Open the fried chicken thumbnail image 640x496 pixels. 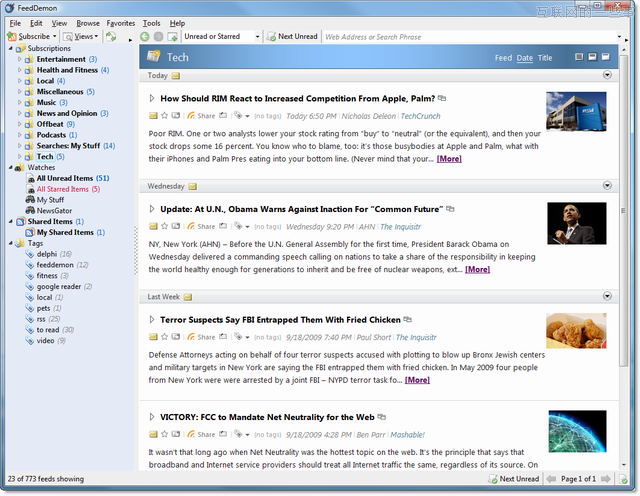pyautogui.click(x=576, y=330)
